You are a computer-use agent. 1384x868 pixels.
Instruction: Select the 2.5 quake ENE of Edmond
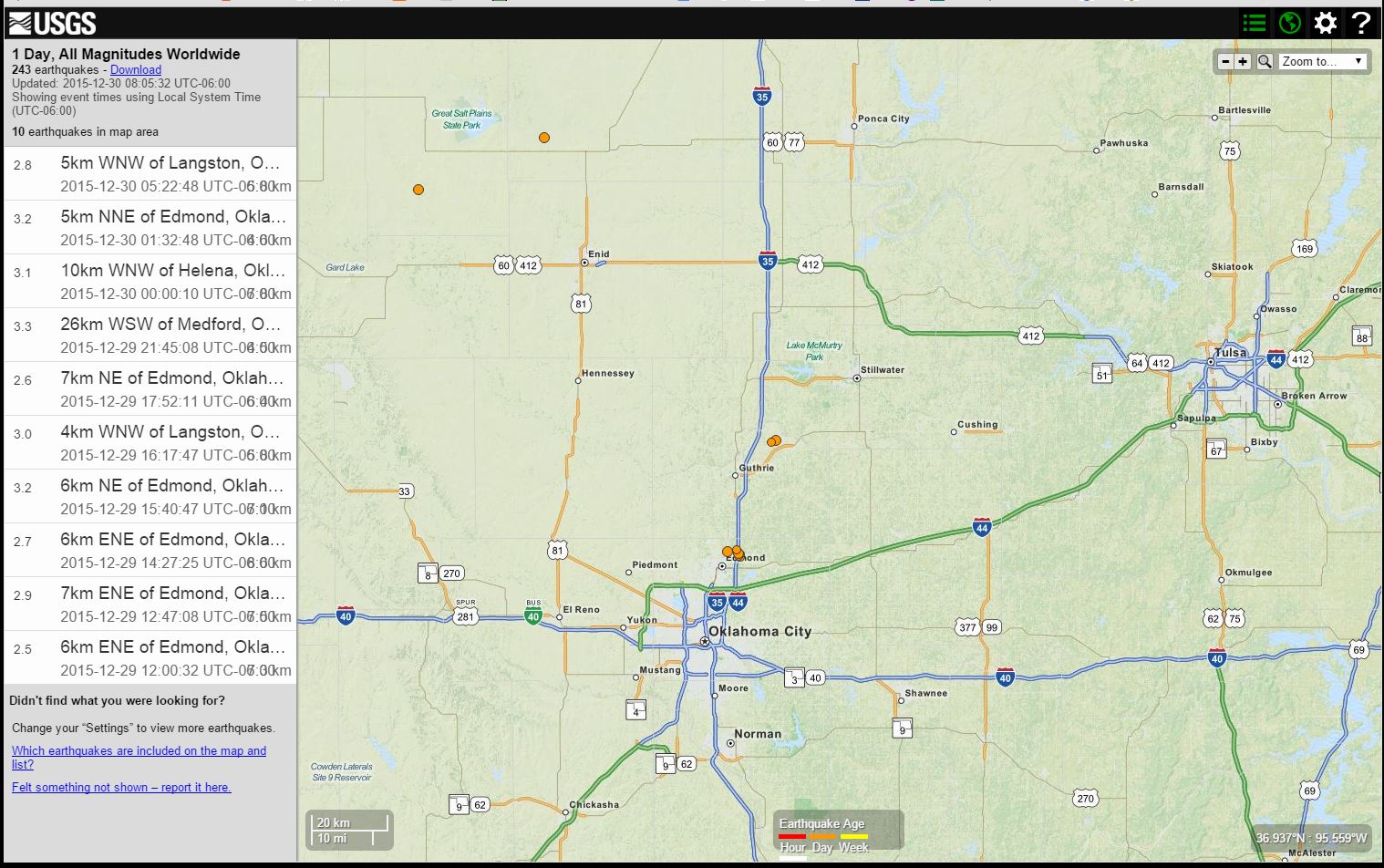(x=150, y=657)
